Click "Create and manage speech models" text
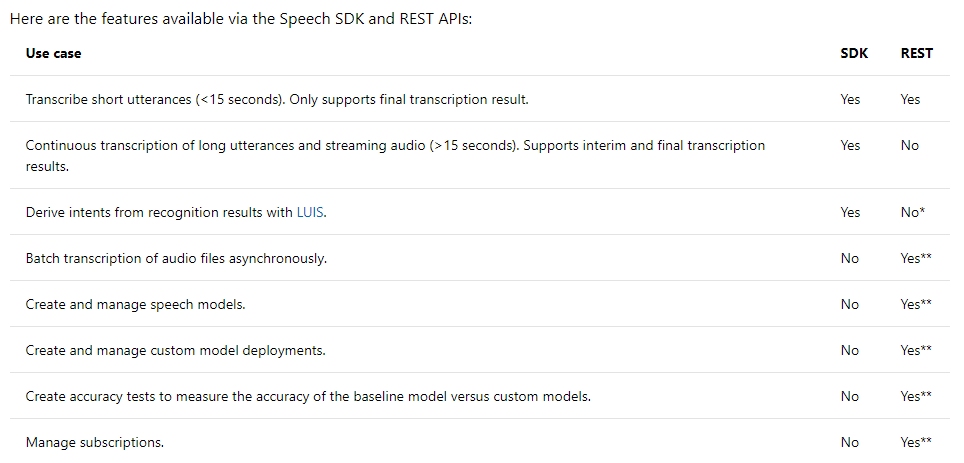The width and height of the screenshot is (964, 463). (x=135, y=304)
